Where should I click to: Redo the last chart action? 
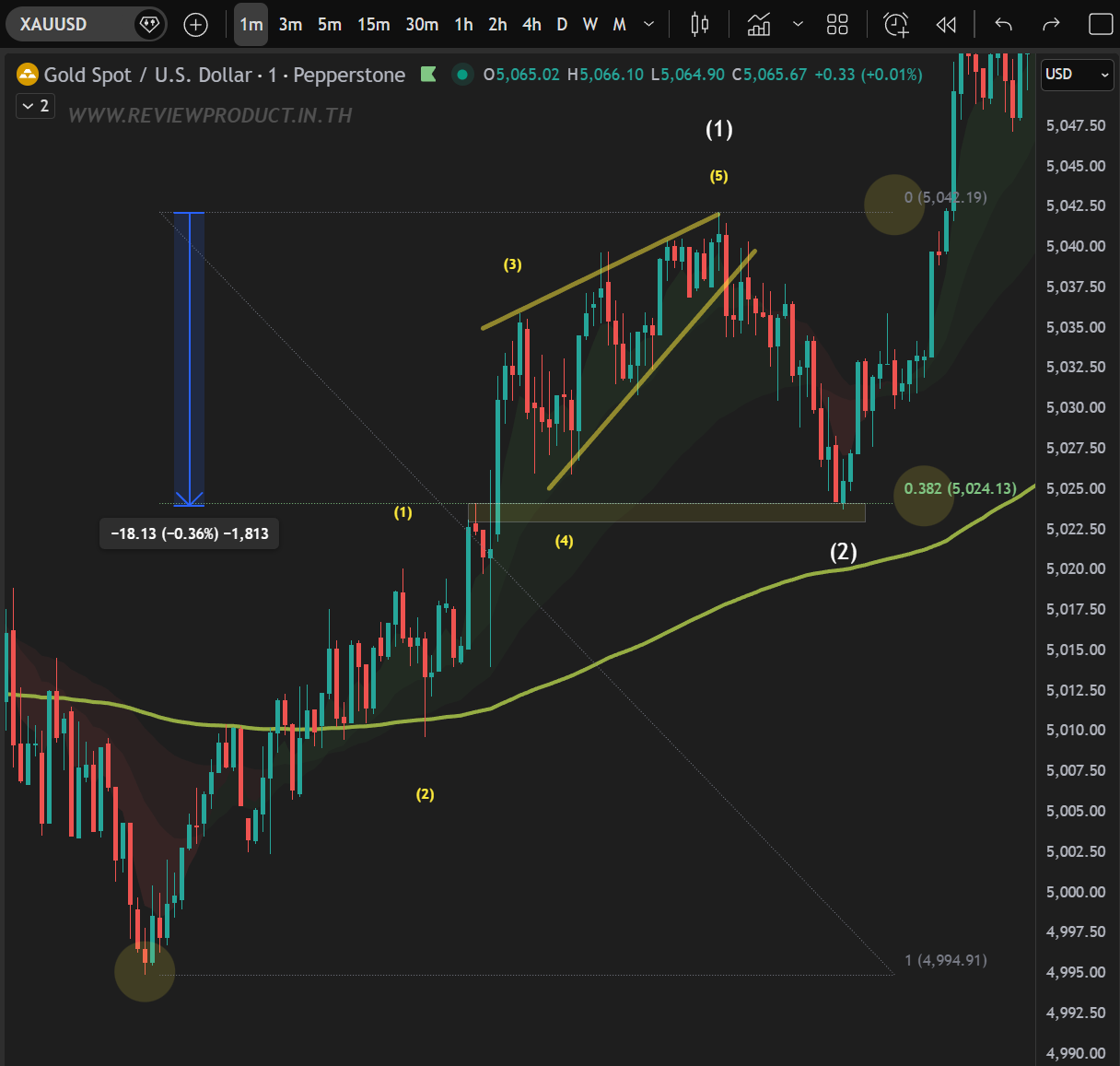[1051, 25]
